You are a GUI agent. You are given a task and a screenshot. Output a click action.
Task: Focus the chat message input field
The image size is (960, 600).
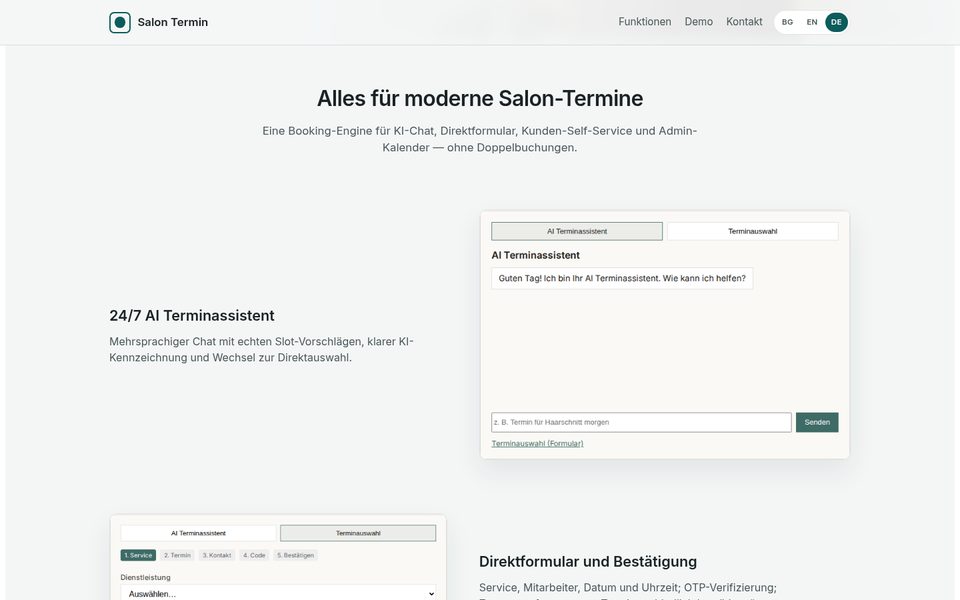point(641,422)
